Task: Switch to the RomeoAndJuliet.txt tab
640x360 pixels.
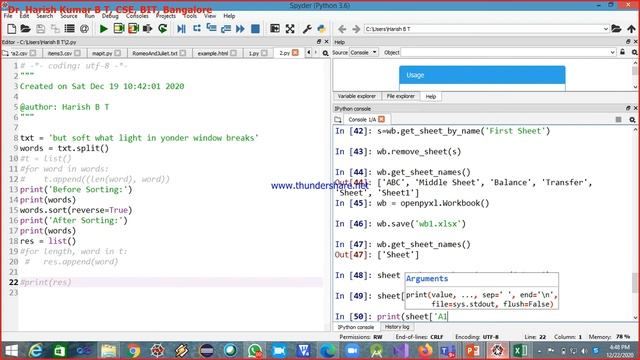Action: tap(155, 53)
